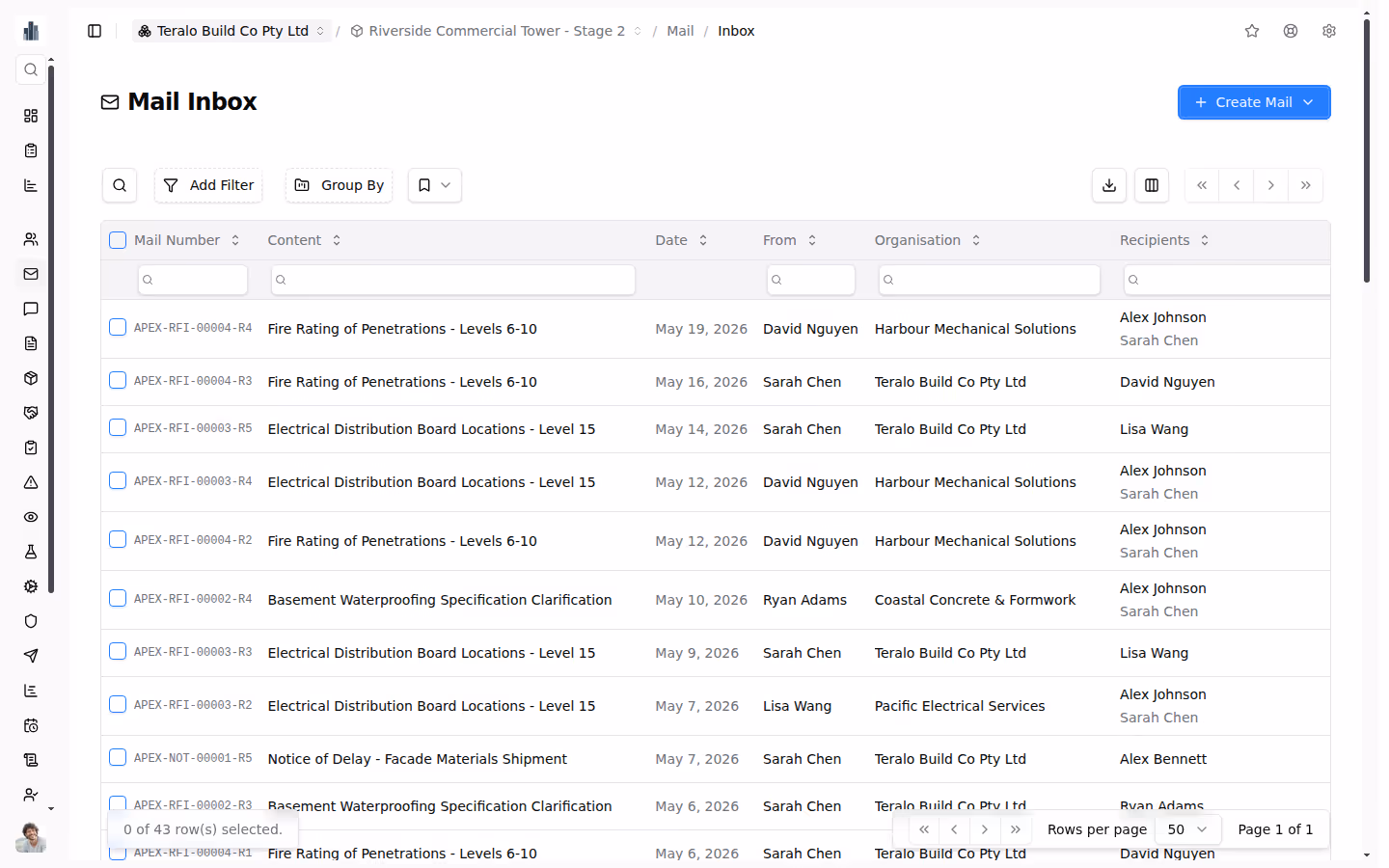Open the eye icon in sidebar

(x=31, y=517)
